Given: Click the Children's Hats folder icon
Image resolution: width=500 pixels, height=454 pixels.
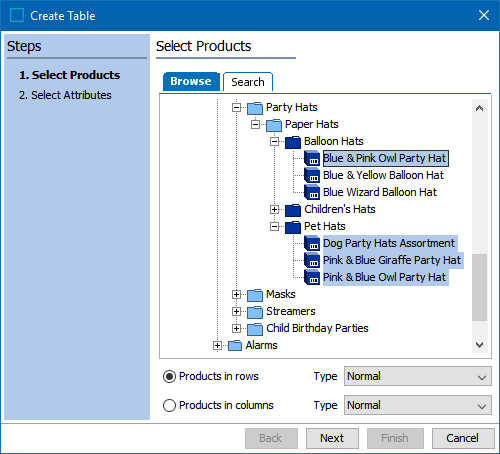Looking at the screenshot, I should coord(293,210).
